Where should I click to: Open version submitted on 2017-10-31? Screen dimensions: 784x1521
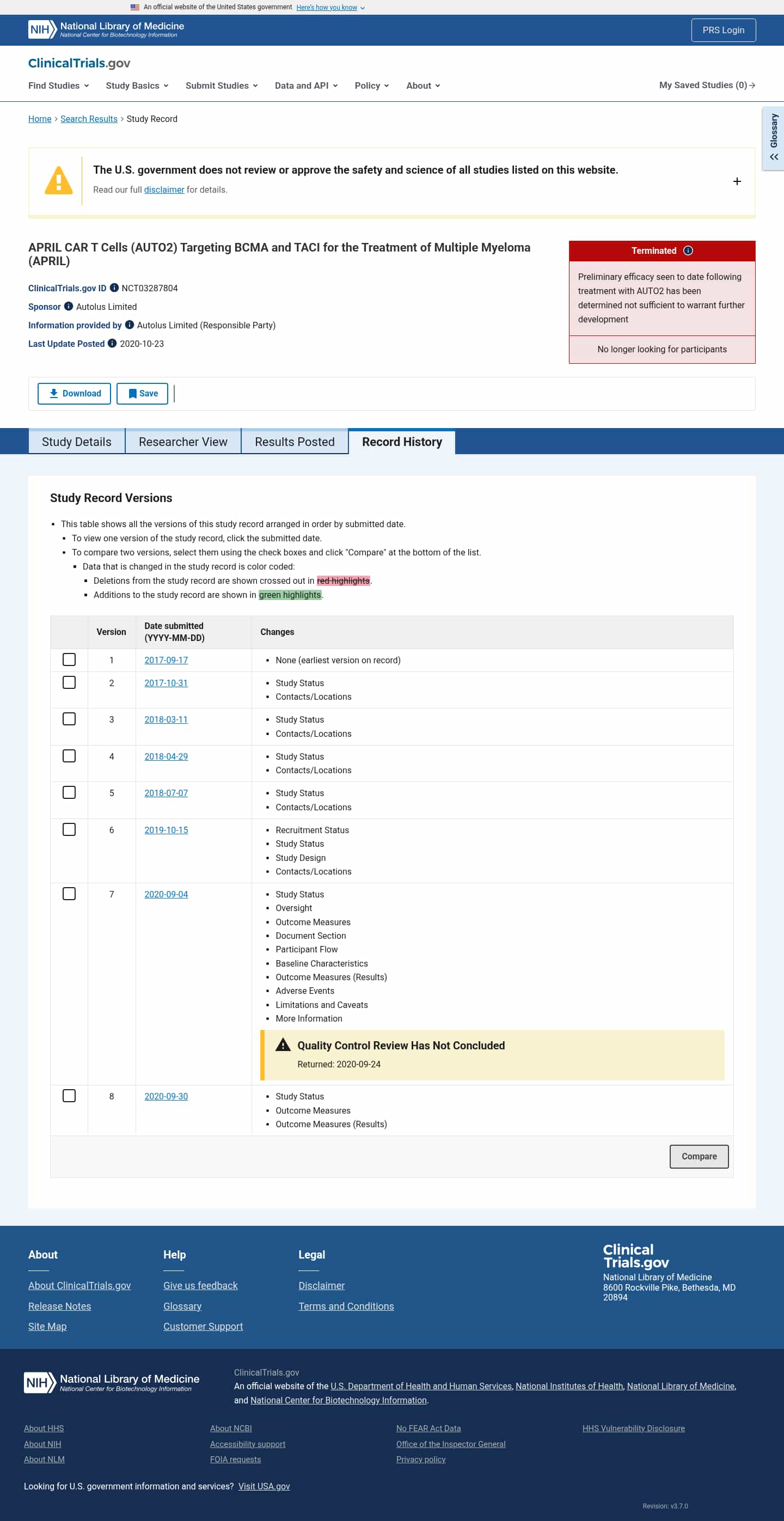click(x=166, y=683)
